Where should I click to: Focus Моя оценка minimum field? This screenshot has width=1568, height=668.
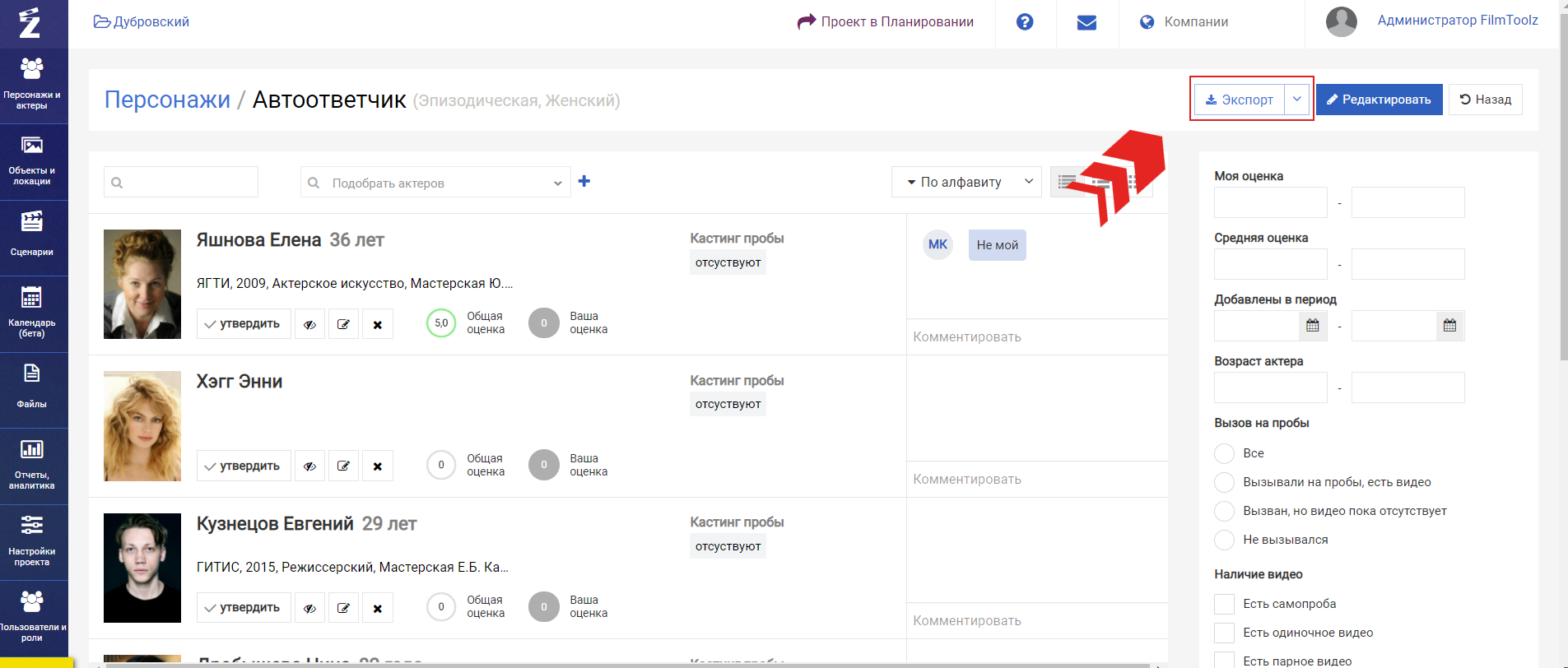[1271, 202]
